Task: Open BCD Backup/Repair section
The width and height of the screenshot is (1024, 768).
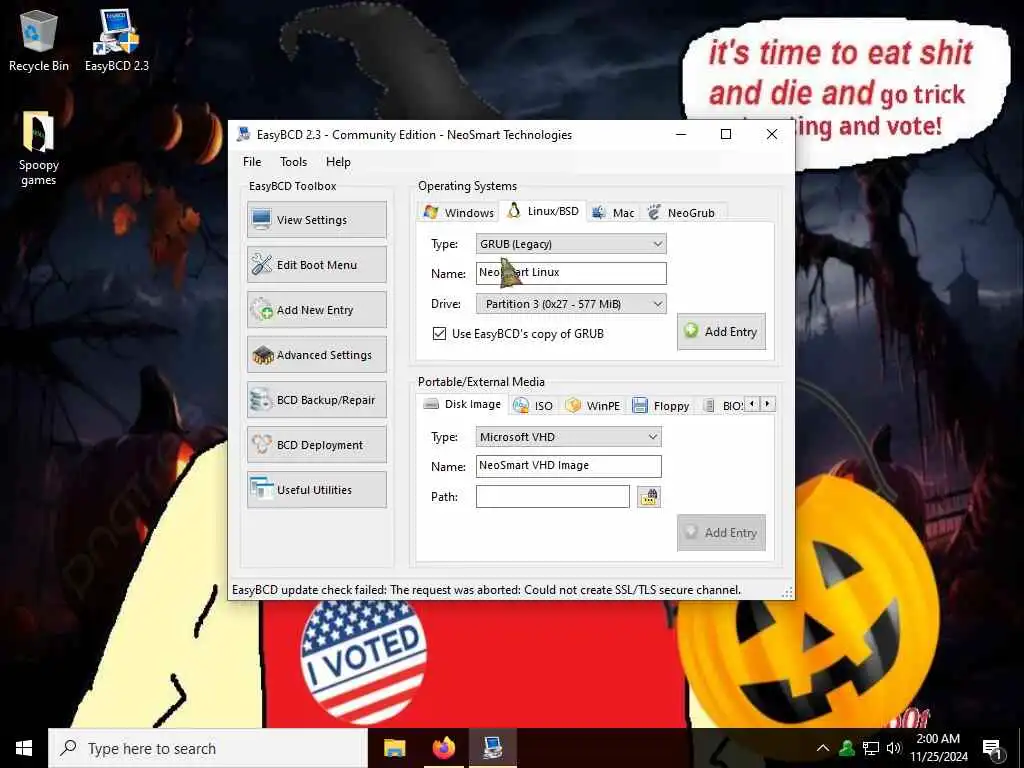Action: pos(317,400)
